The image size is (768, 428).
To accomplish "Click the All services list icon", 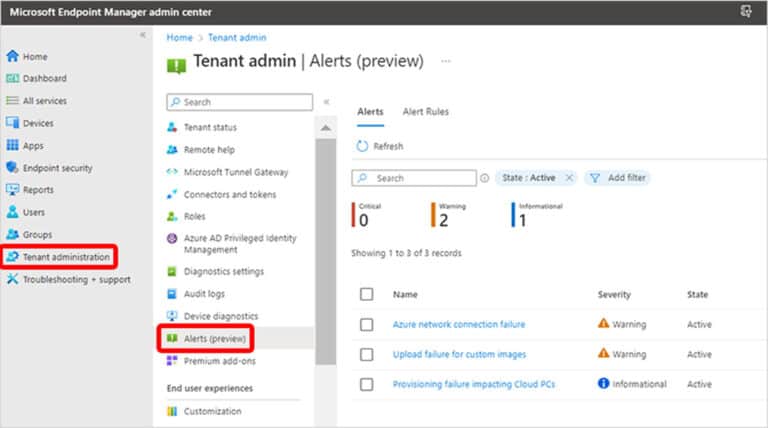I will tap(12, 100).
